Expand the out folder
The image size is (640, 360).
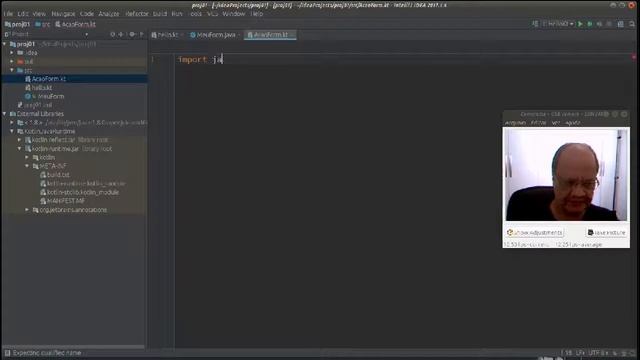pyautogui.click(x=12, y=62)
